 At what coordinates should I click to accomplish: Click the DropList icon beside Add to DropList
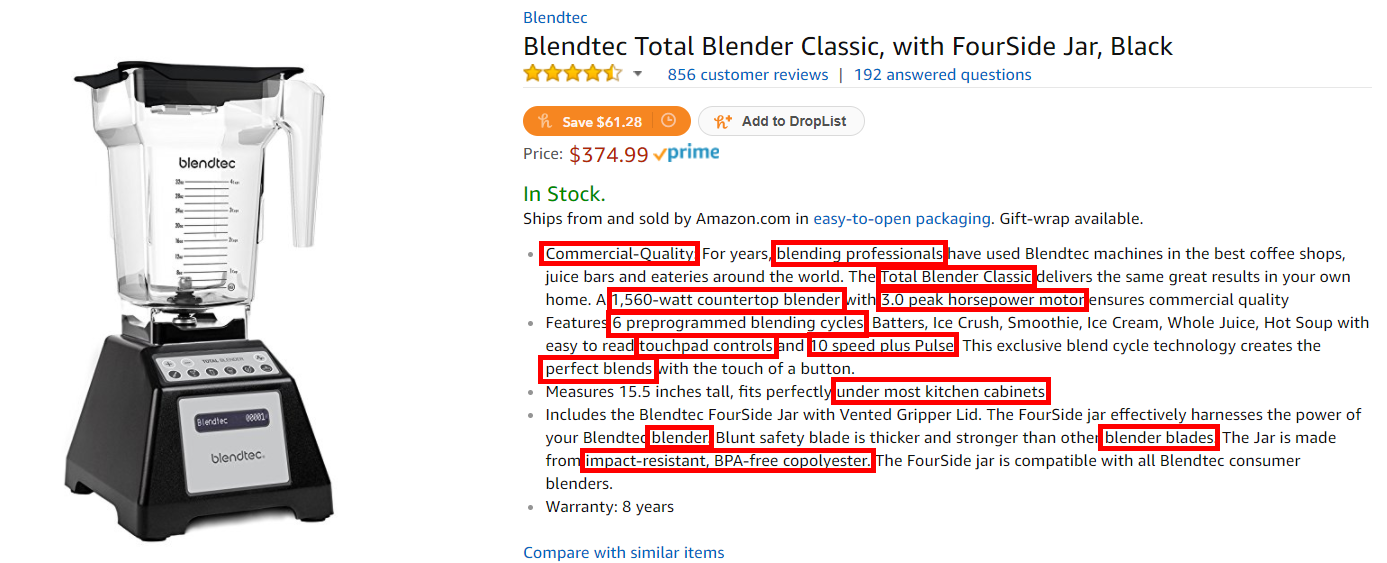tap(723, 121)
